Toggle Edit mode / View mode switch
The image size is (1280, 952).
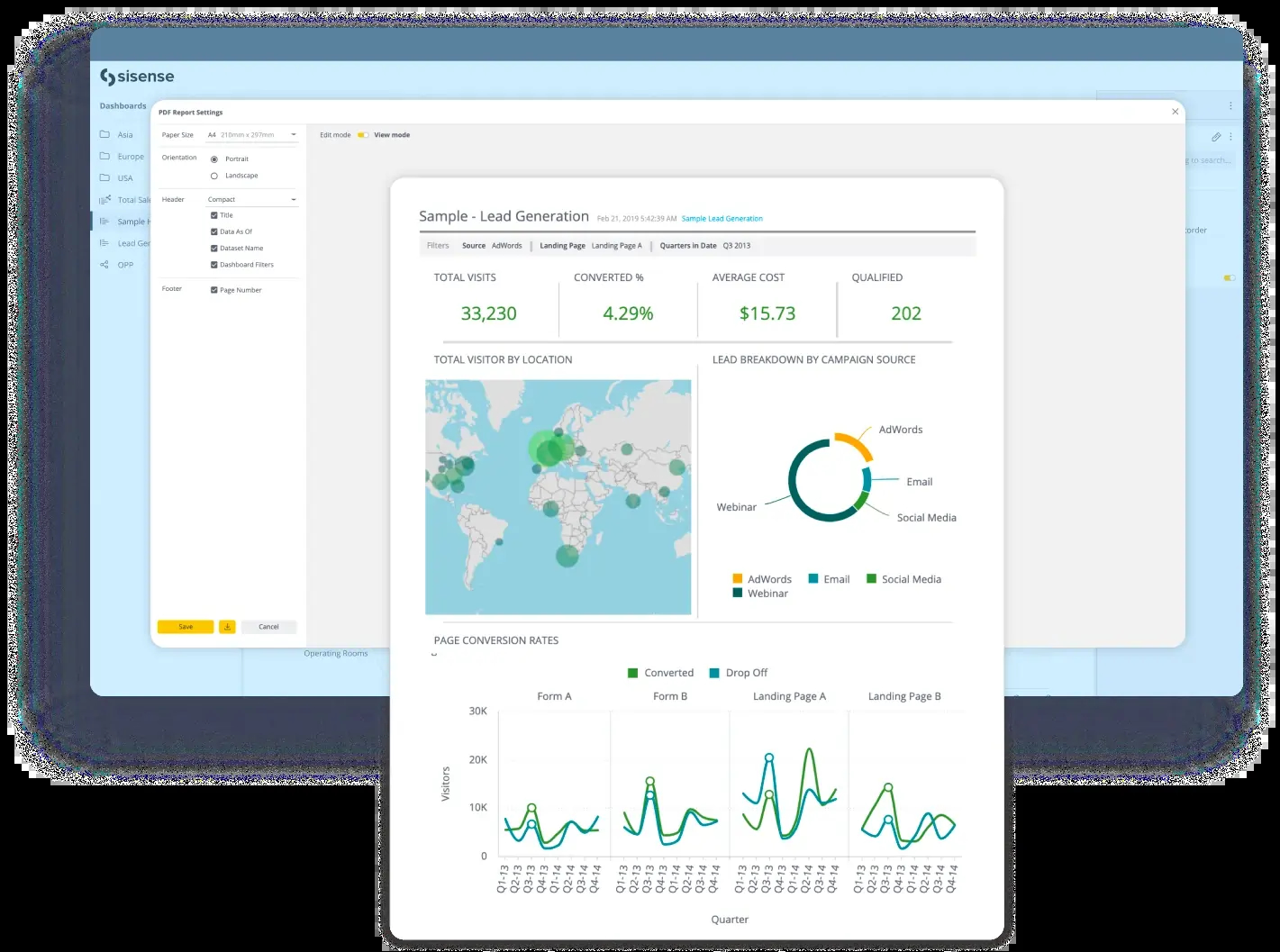point(362,135)
